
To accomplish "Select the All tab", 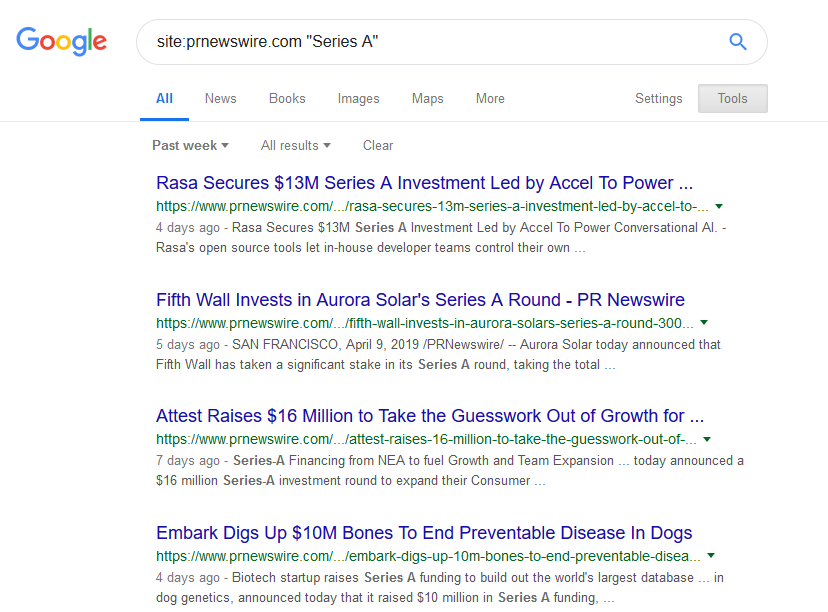I will coord(164,99).
